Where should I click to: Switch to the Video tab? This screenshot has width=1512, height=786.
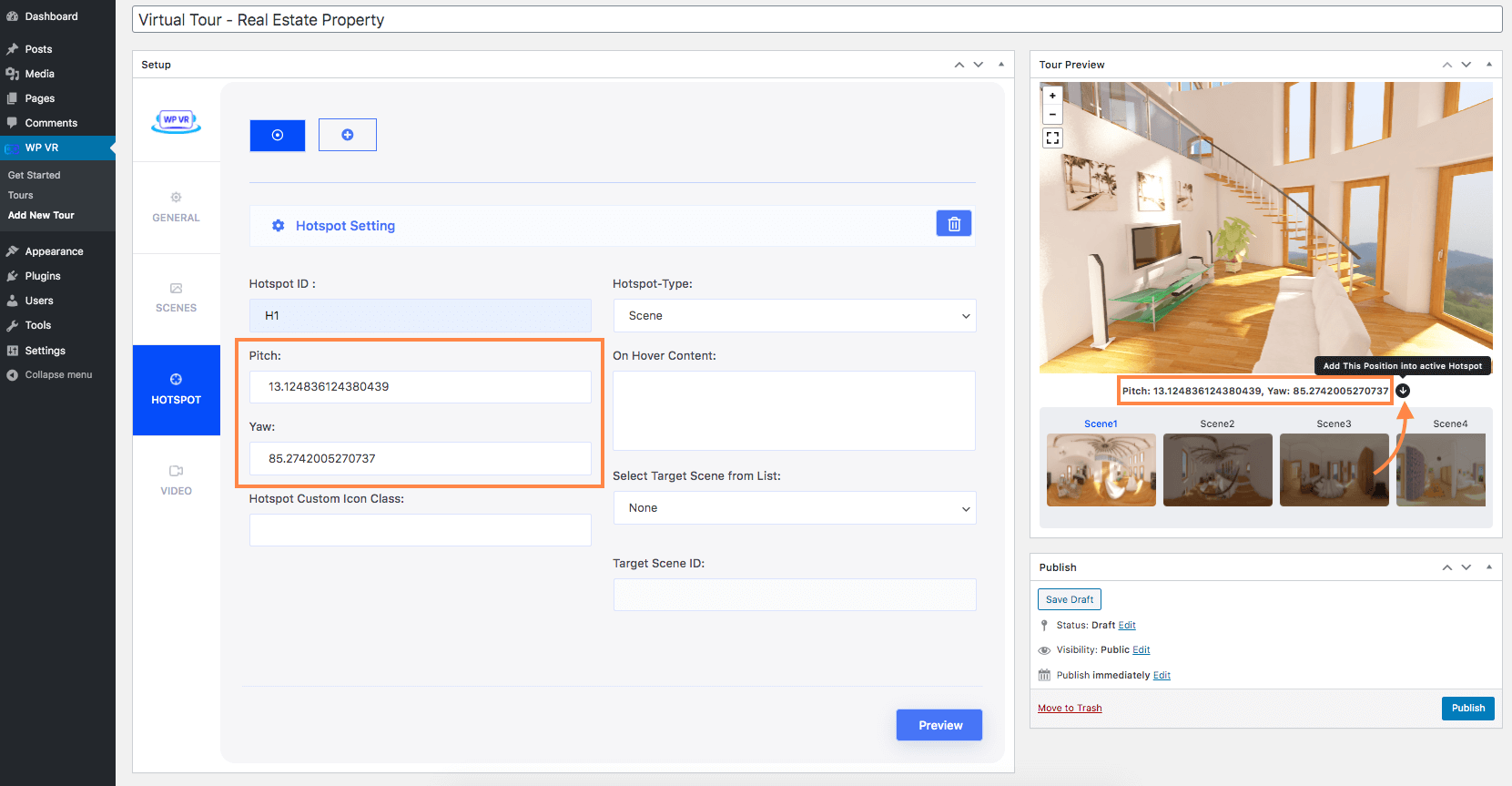coord(176,480)
